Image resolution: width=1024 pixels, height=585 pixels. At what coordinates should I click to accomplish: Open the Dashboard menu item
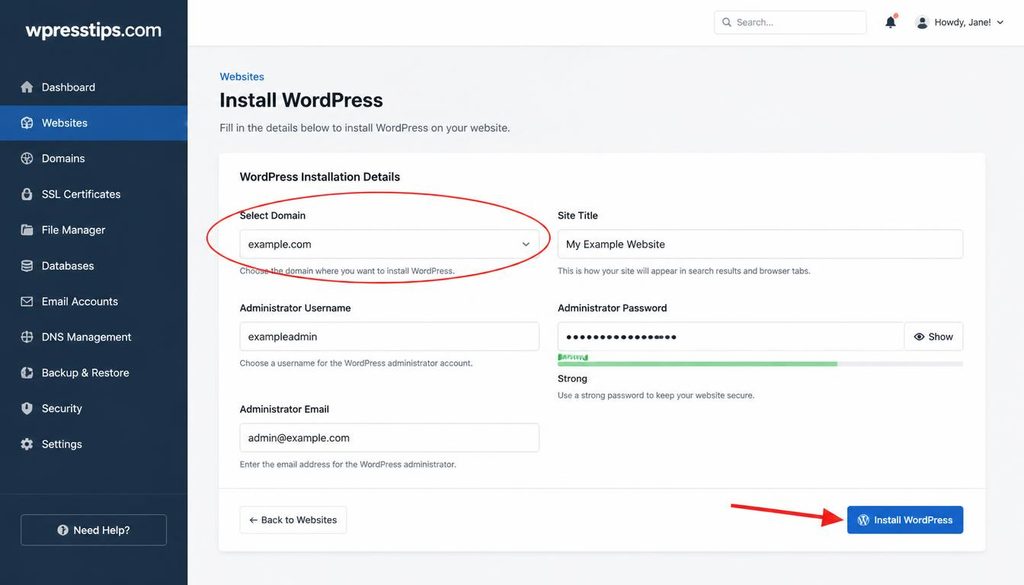[x=93, y=87]
